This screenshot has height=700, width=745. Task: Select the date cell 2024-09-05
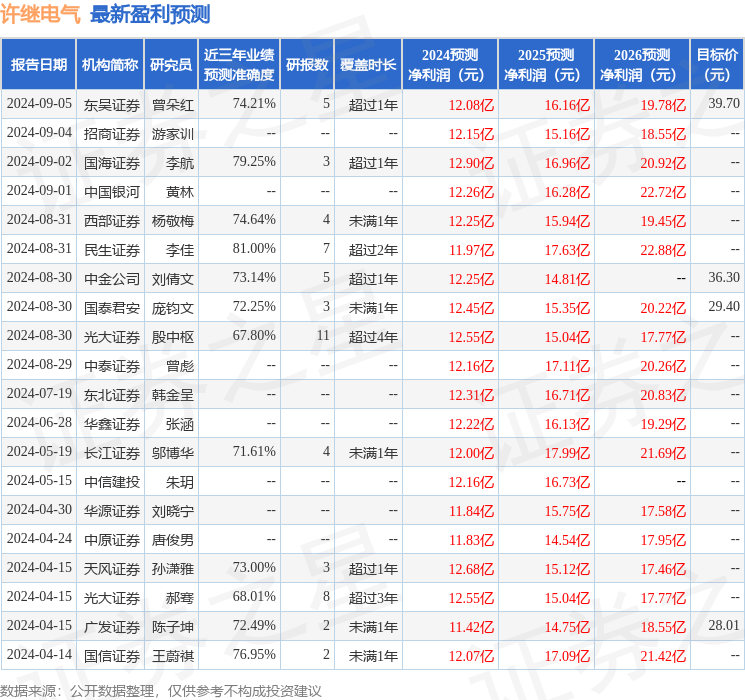point(39,104)
